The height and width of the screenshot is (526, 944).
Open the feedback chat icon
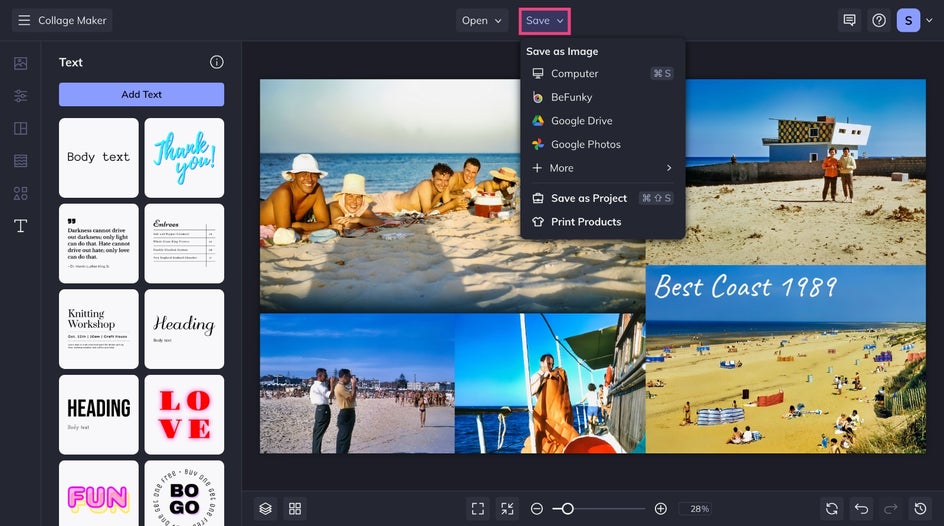click(849, 20)
